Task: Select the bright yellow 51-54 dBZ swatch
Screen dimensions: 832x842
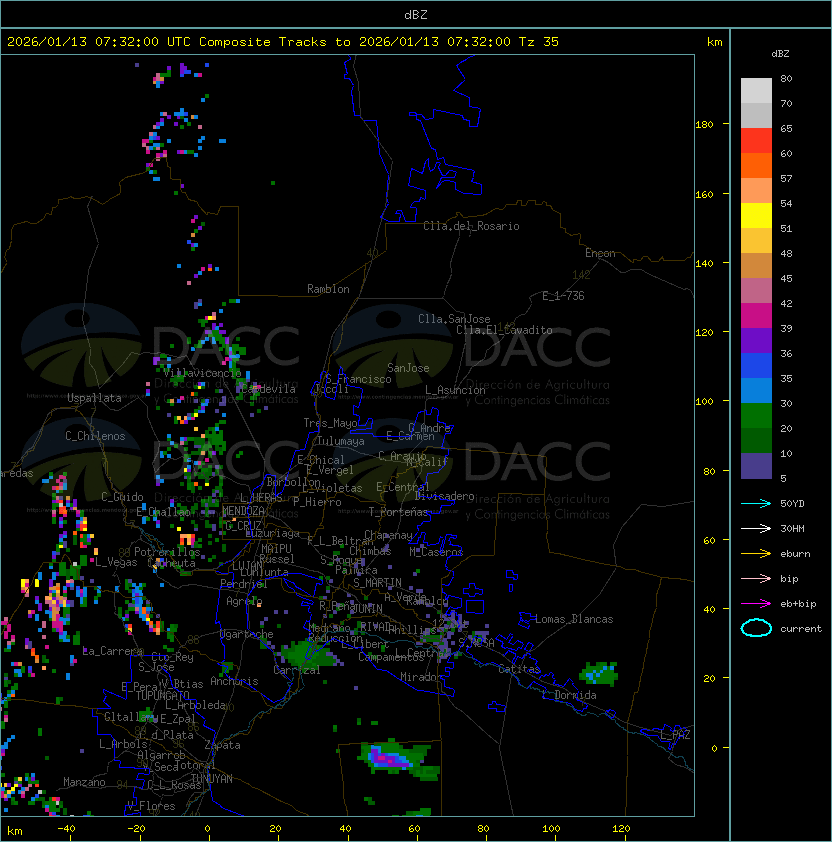Action: pyautogui.click(x=756, y=216)
